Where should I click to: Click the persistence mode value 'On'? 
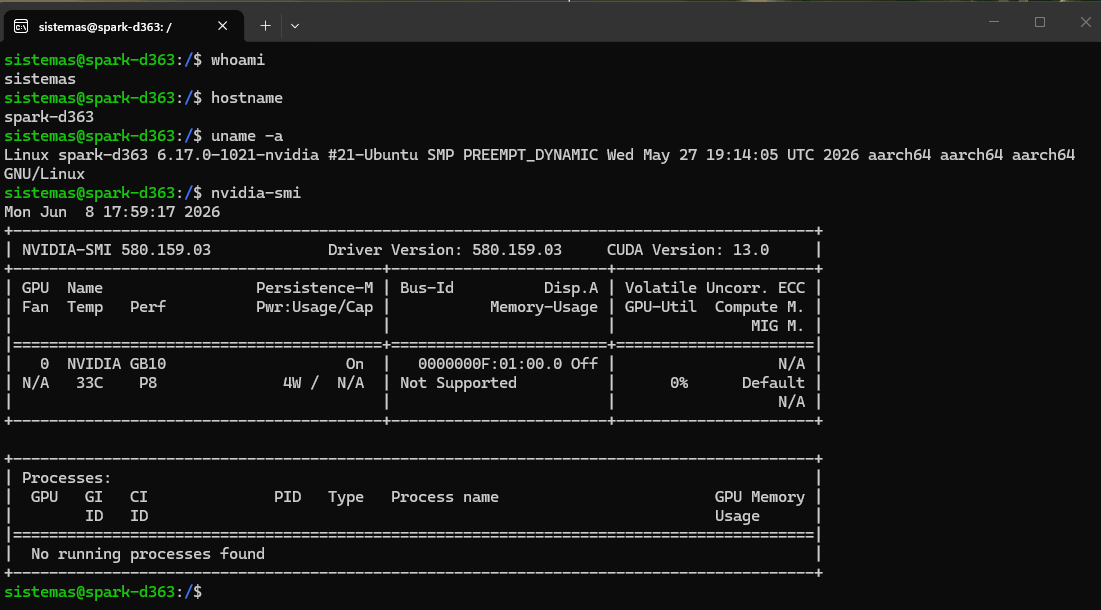pos(355,364)
